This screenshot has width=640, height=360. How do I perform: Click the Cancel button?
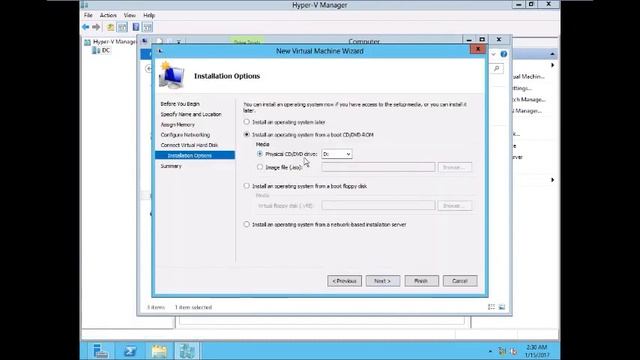(x=460, y=281)
